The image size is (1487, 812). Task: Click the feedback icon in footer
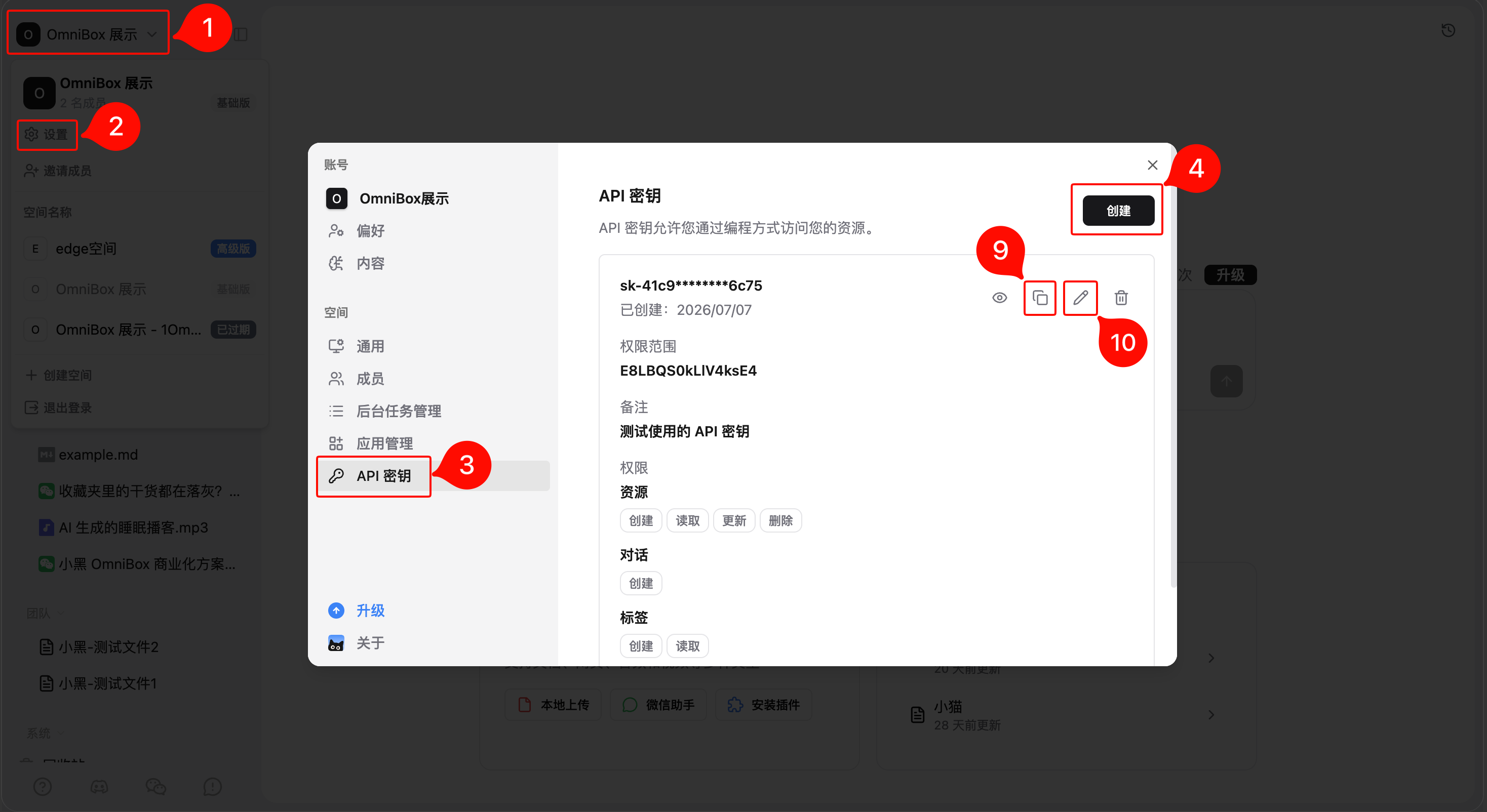212,786
